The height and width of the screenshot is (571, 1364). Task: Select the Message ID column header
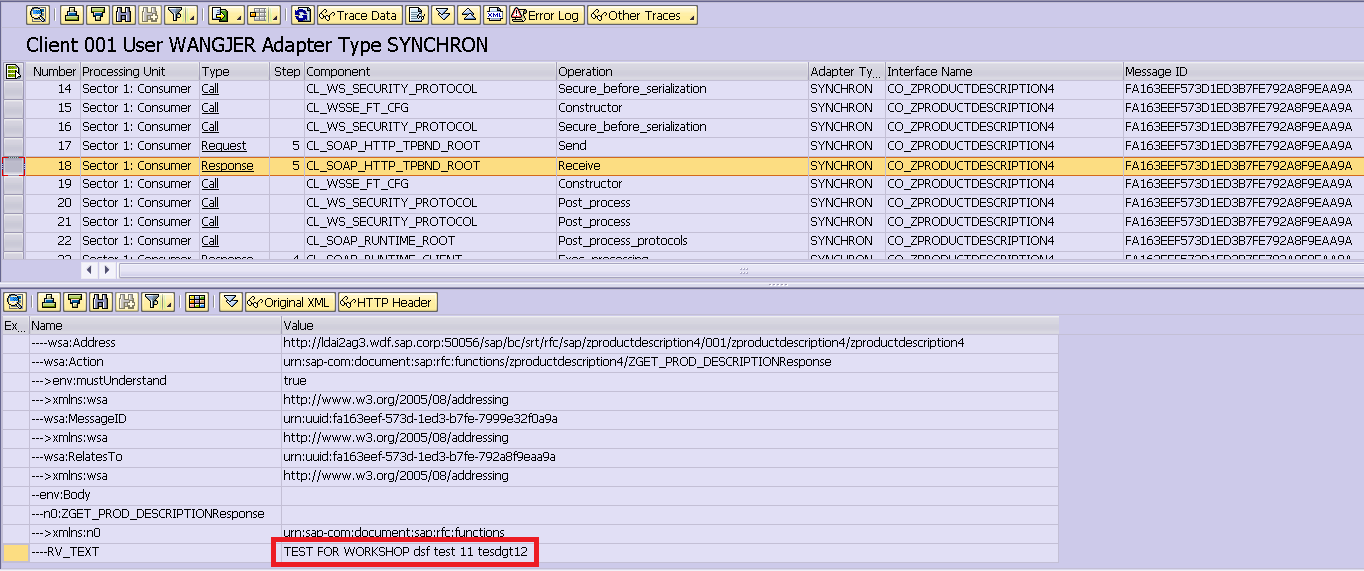point(1243,71)
